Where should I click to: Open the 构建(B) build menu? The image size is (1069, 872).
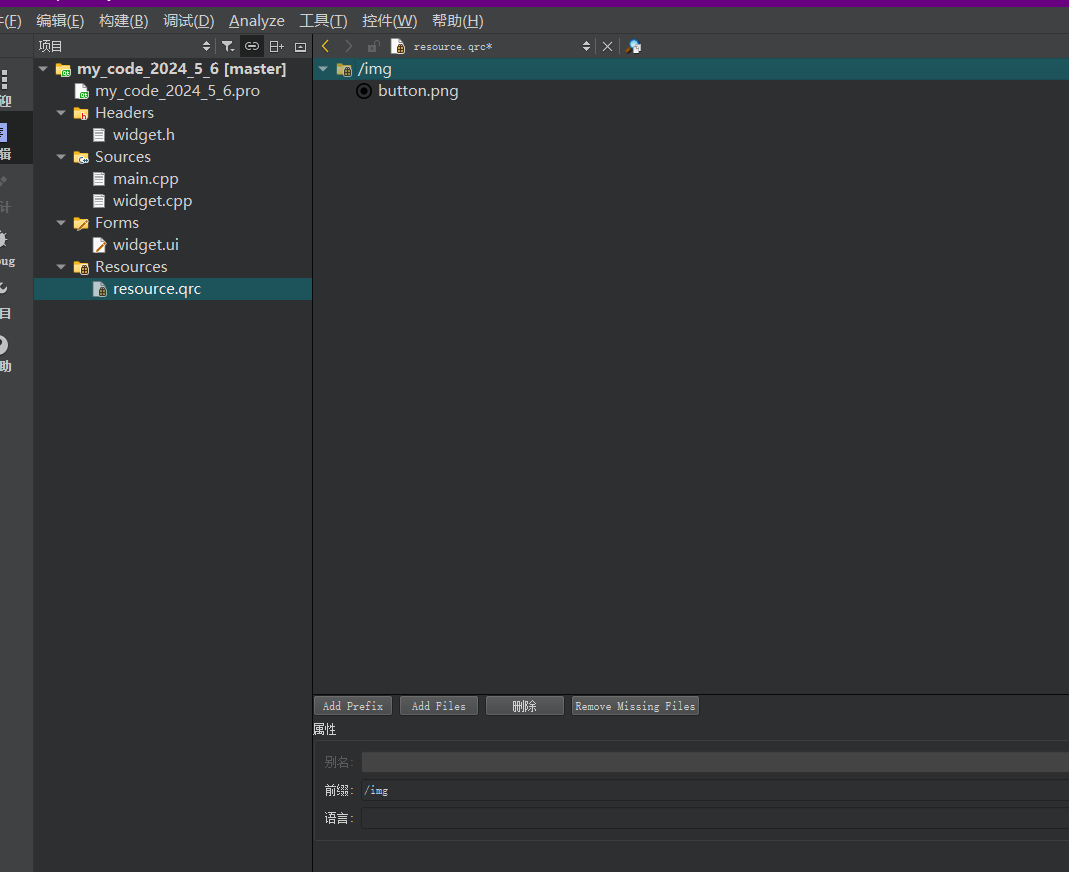click(123, 21)
